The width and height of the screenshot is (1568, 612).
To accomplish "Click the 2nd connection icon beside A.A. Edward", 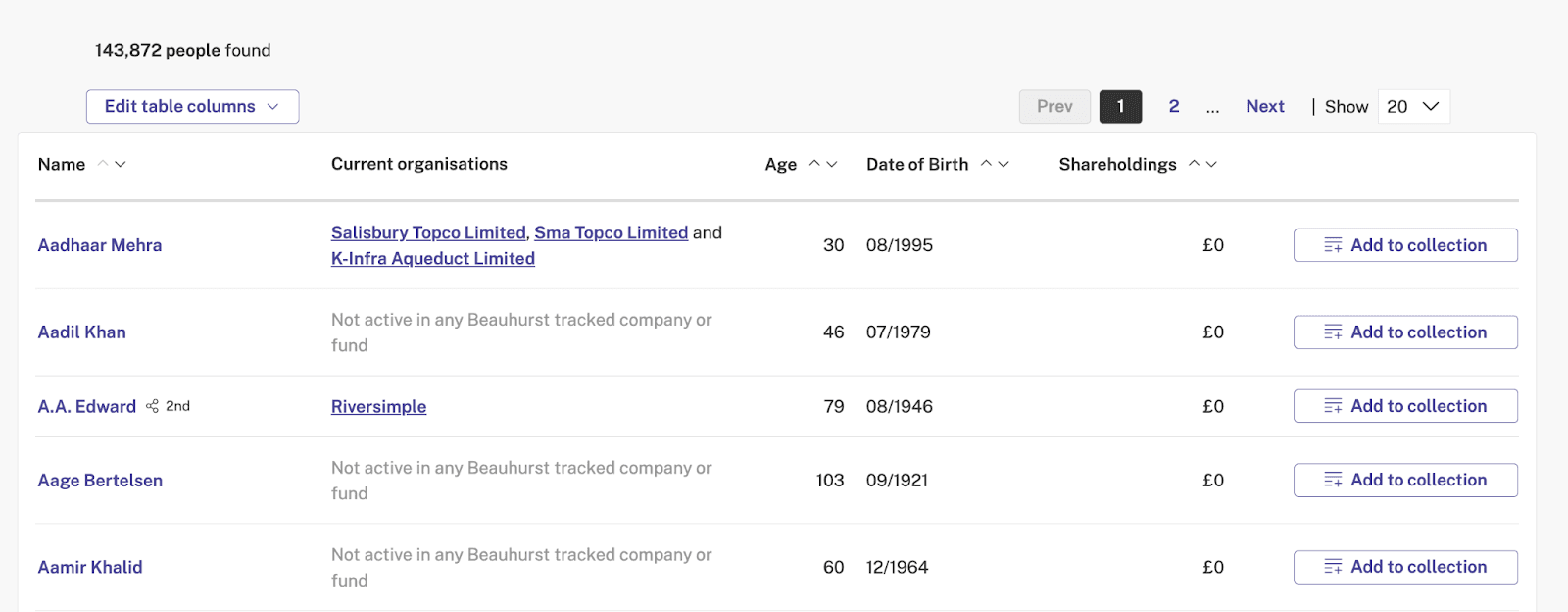I will click(x=152, y=406).
